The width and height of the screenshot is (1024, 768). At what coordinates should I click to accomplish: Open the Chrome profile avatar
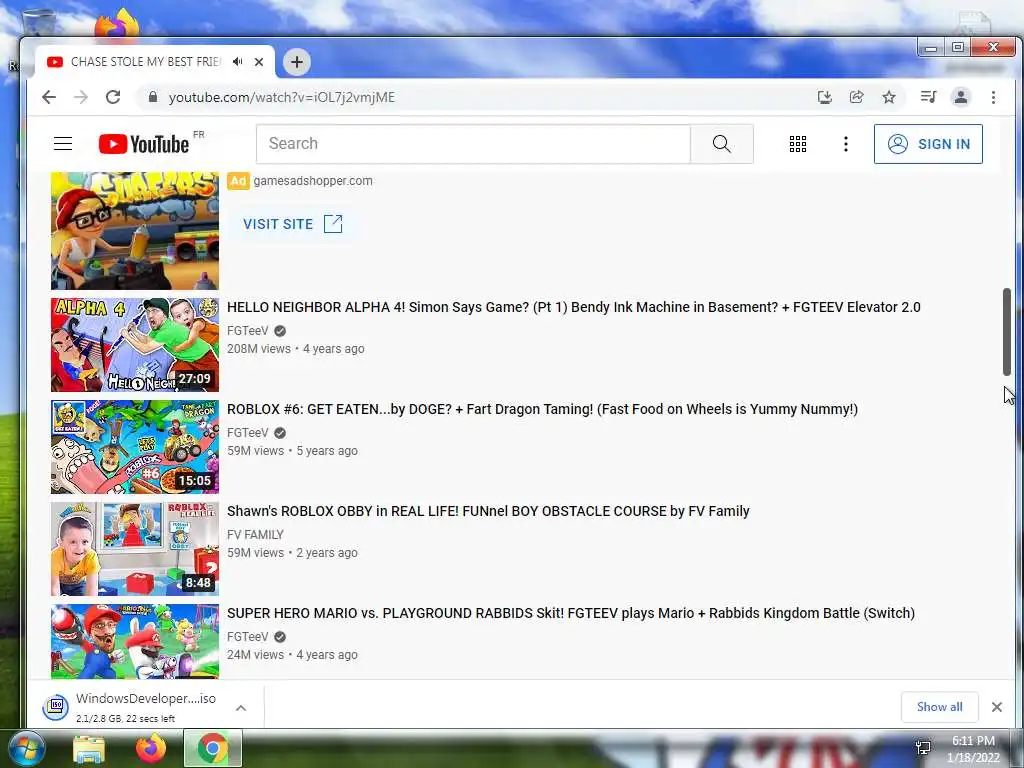pyautogui.click(x=961, y=97)
